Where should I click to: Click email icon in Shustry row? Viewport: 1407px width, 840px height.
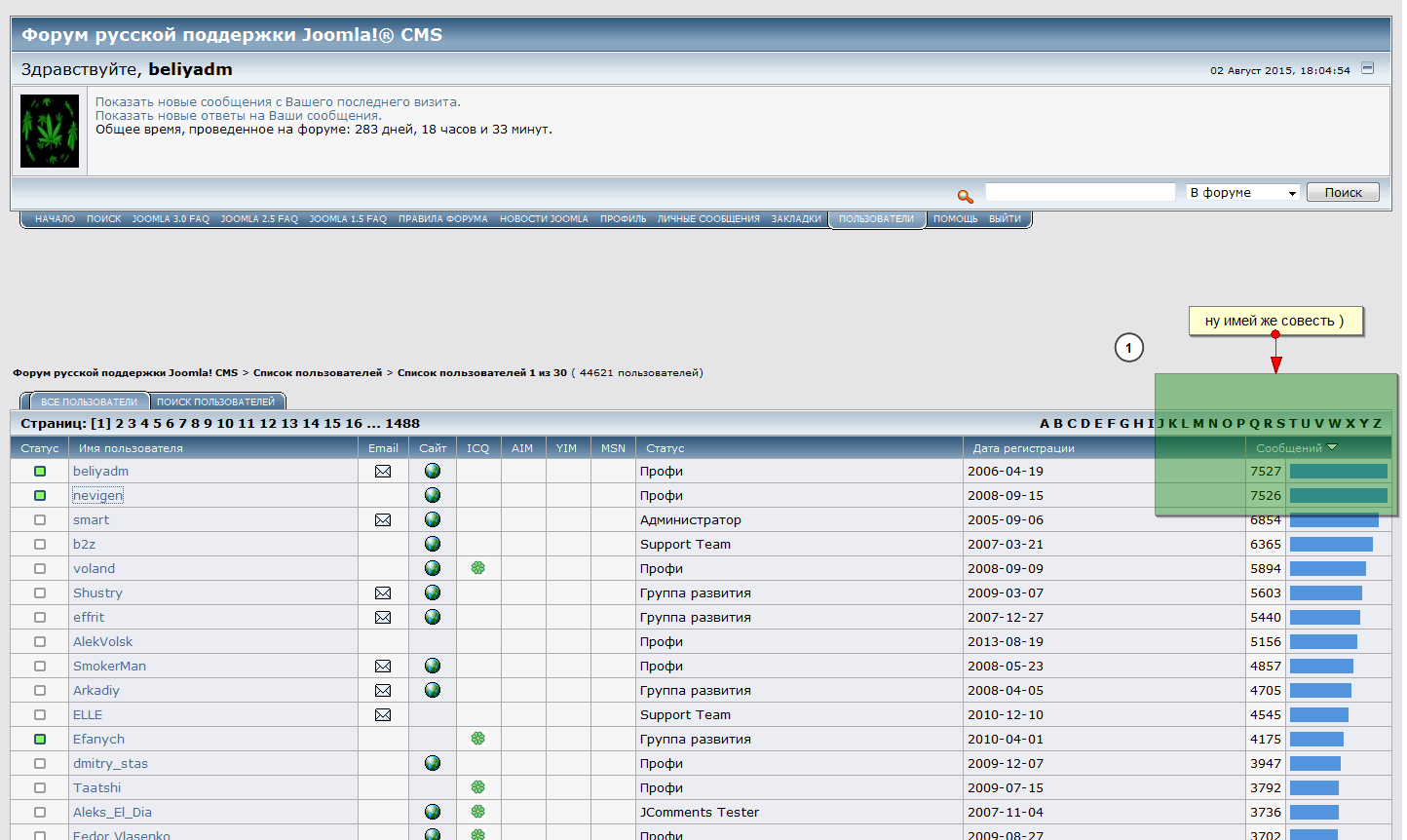383,593
